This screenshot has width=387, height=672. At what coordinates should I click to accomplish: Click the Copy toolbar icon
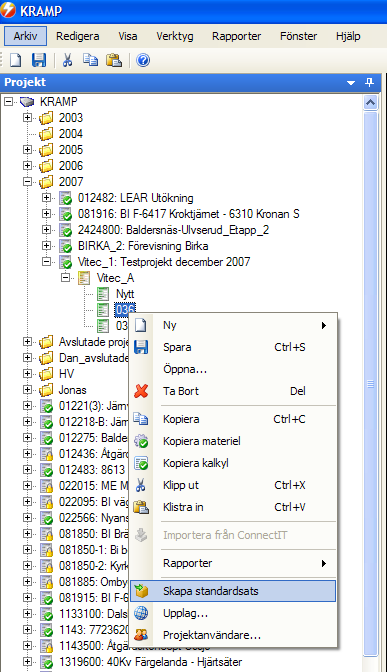coord(90,60)
